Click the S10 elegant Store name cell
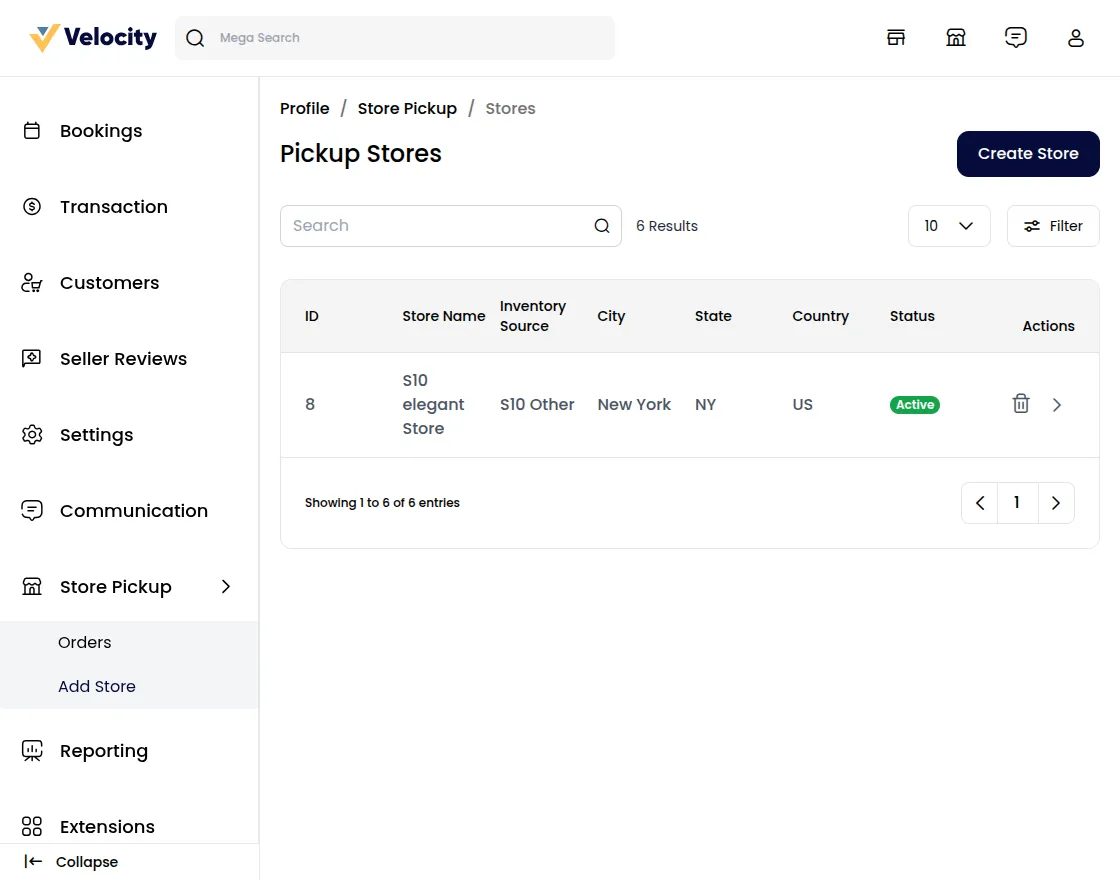This screenshot has width=1120, height=880. (x=433, y=404)
